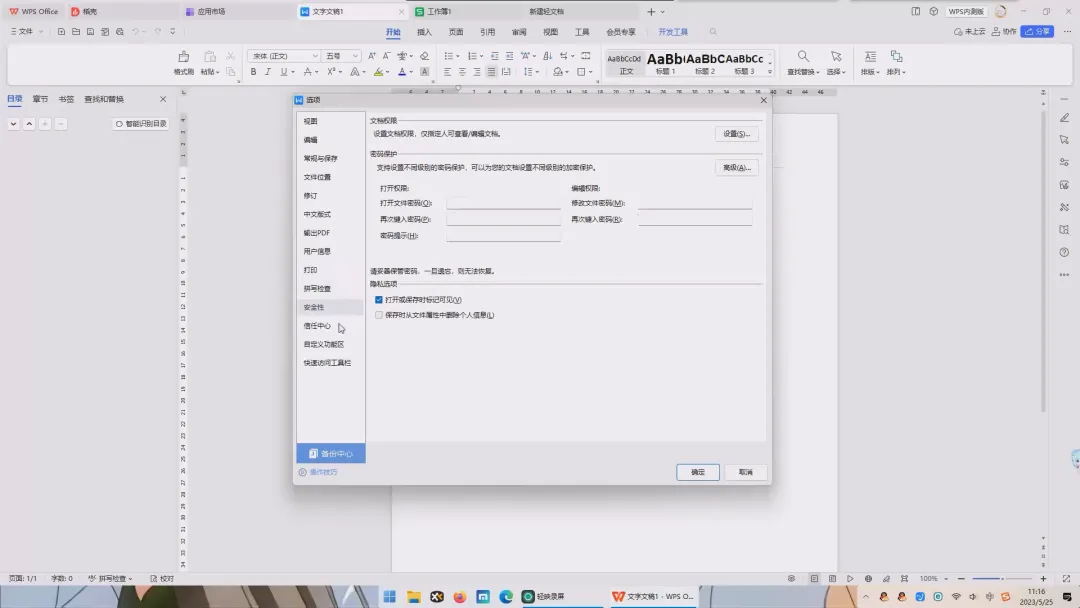Click the increase indent icon

[x=509, y=56]
